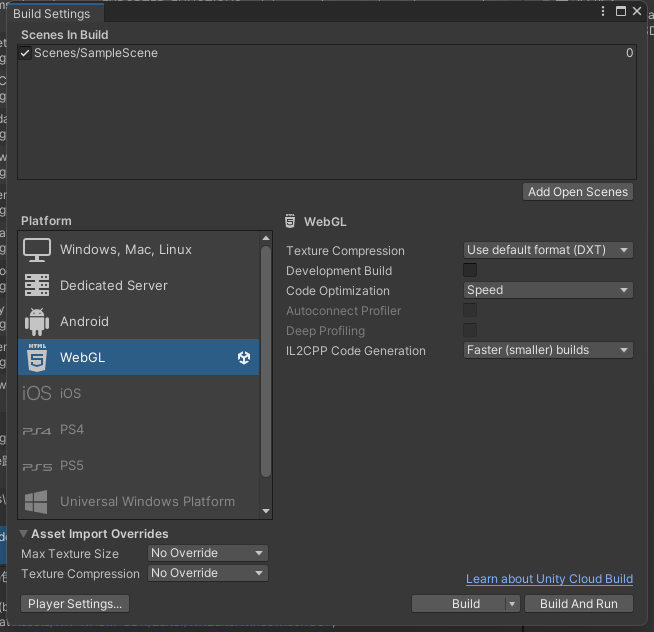Select the WebGL platform row
The height and width of the screenshot is (632, 654).
[139, 358]
